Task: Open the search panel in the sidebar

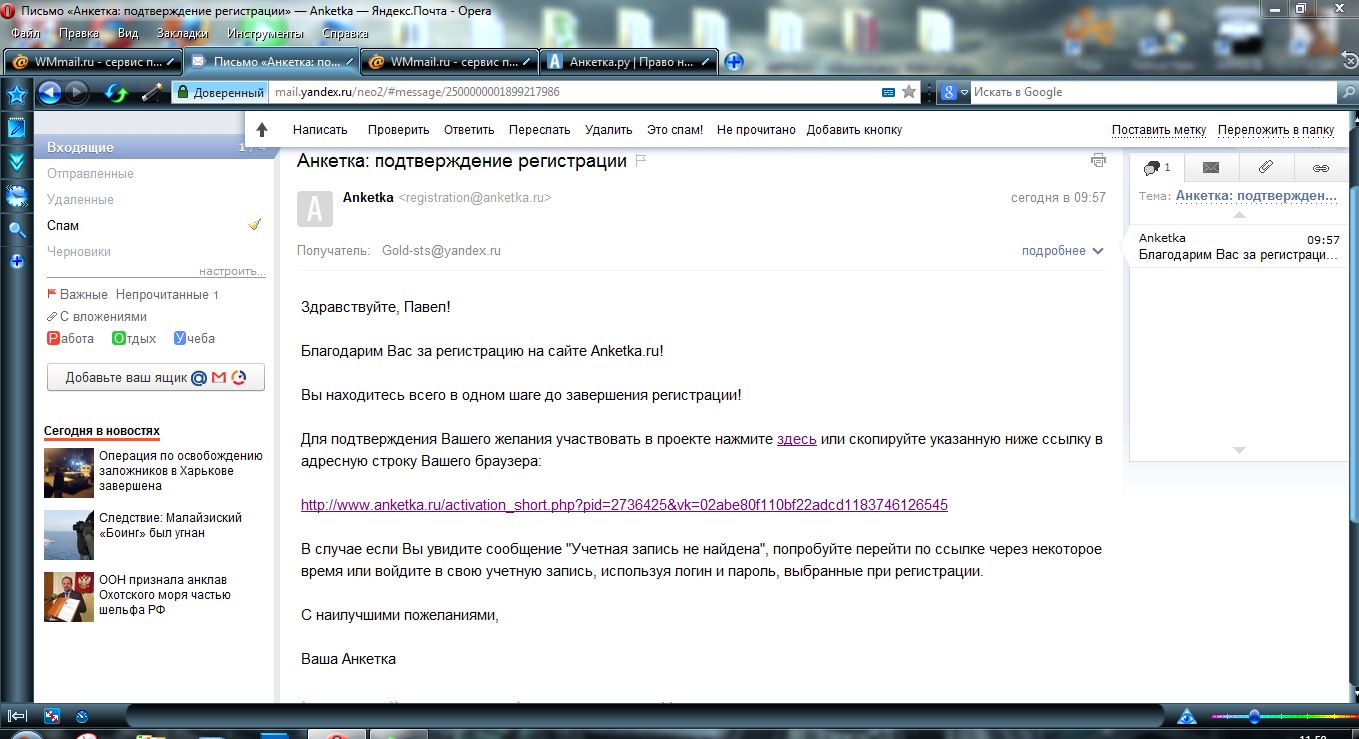Action: (17, 230)
